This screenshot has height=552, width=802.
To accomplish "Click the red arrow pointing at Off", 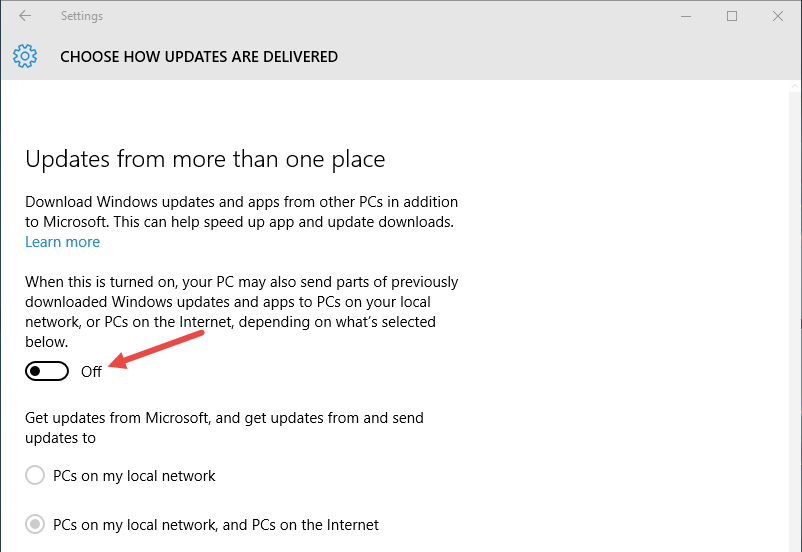I will tap(160, 348).
